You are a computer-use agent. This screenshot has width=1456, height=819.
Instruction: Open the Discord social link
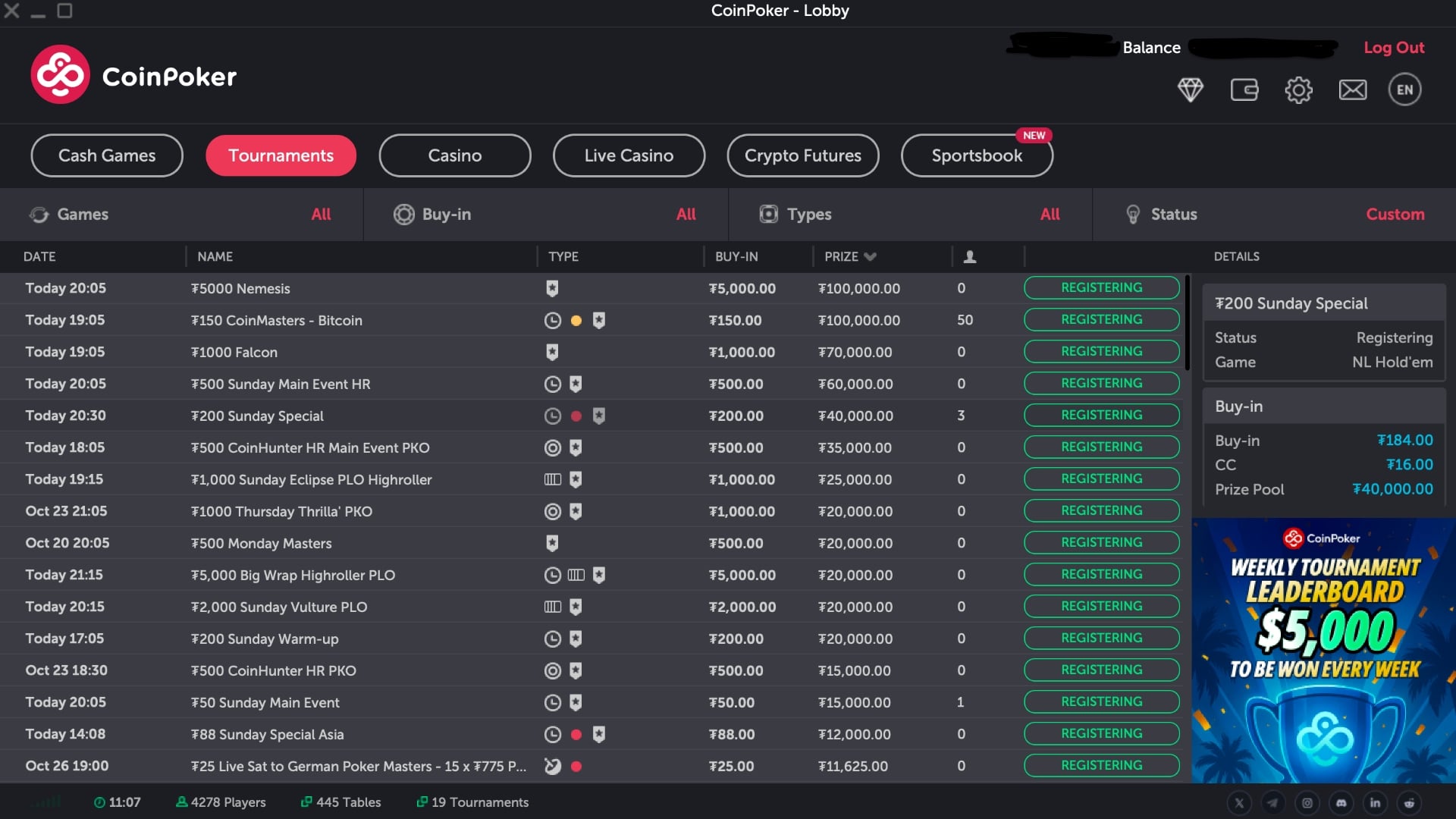pos(1341,802)
